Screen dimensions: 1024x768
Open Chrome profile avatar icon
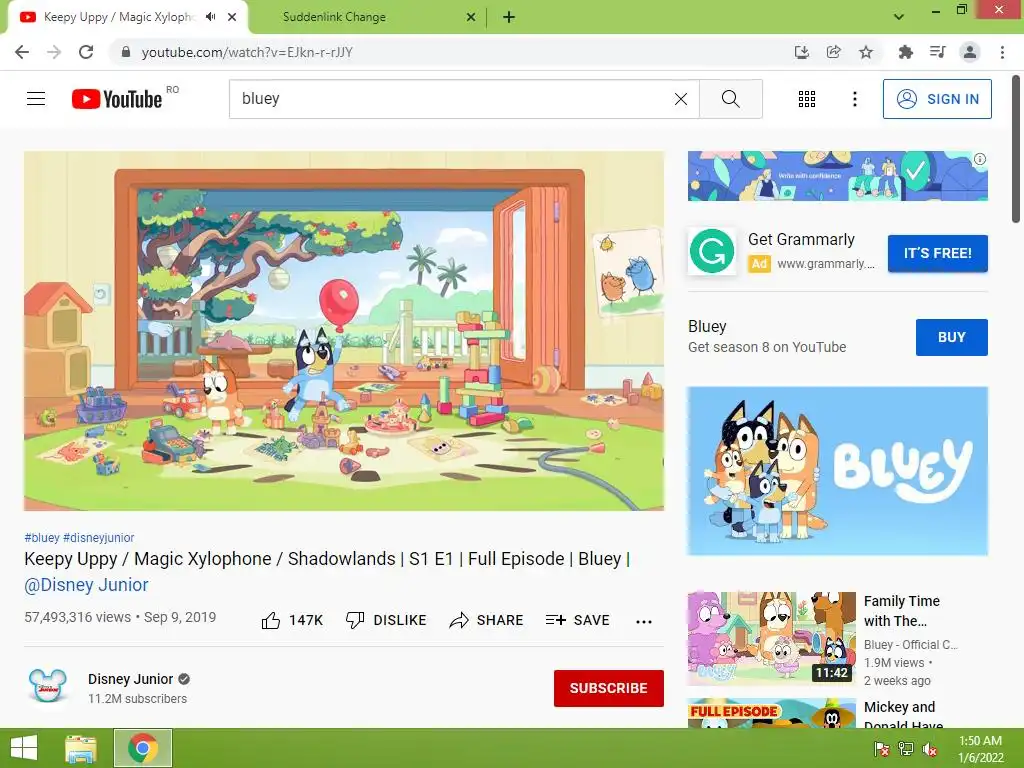970,52
